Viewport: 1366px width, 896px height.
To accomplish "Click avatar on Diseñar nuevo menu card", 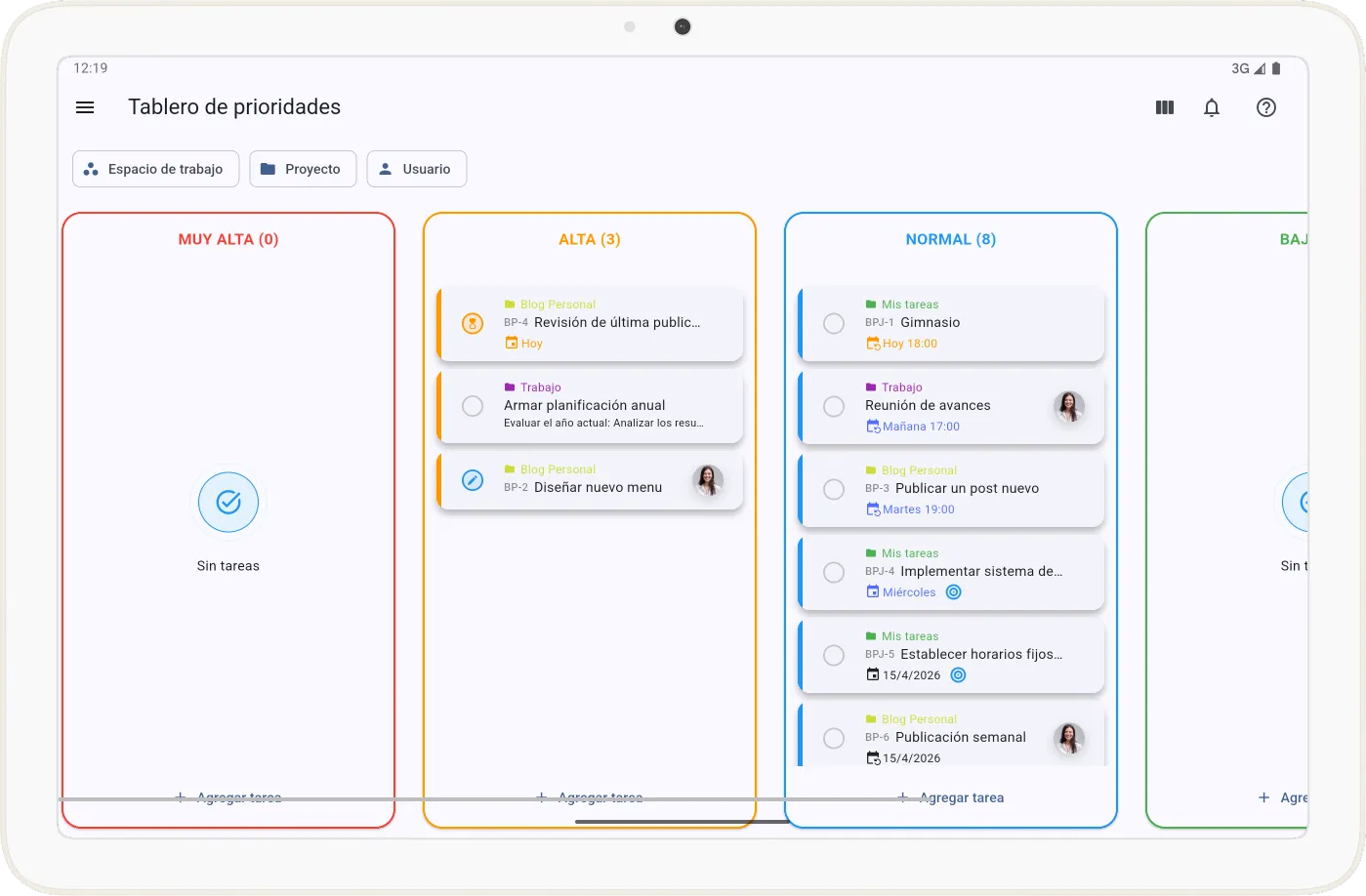I will pyautogui.click(x=708, y=480).
